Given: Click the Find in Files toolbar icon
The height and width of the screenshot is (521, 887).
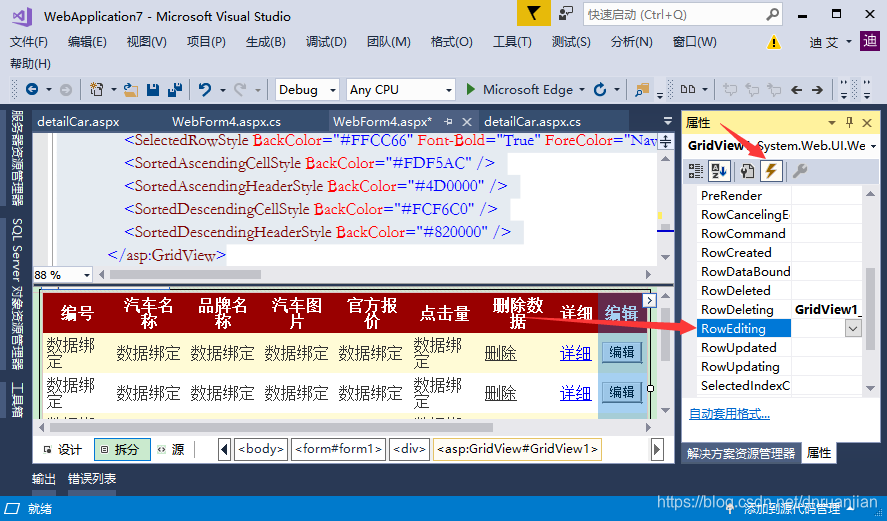Looking at the screenshot, I should click(642, 89).
